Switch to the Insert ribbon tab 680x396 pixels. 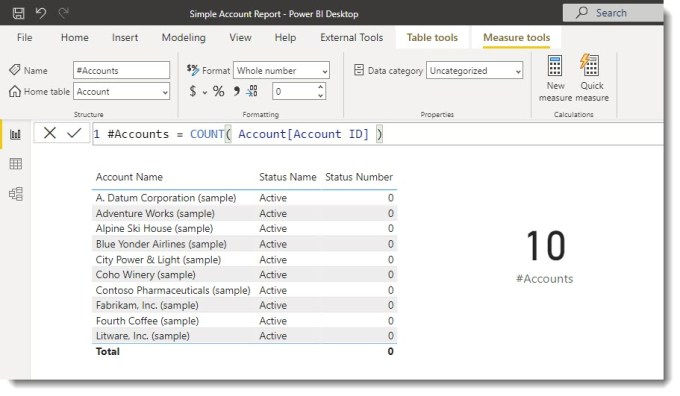(x=125, y=38)
